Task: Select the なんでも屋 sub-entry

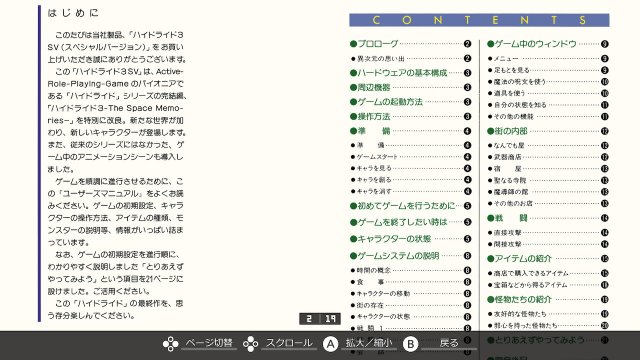Action: tap(548, 145)
